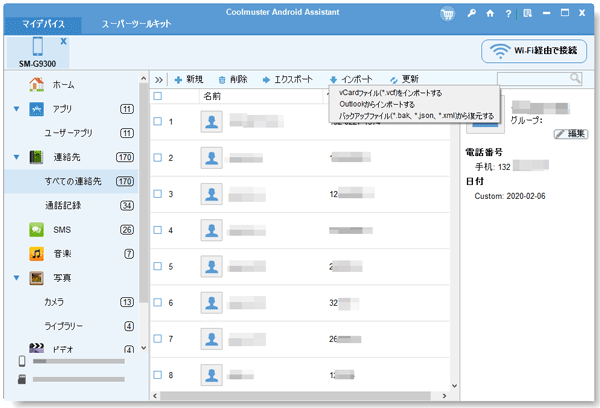Open help via the question mark icon
This screenshot has height=408, width=600.
coord(508,14)
